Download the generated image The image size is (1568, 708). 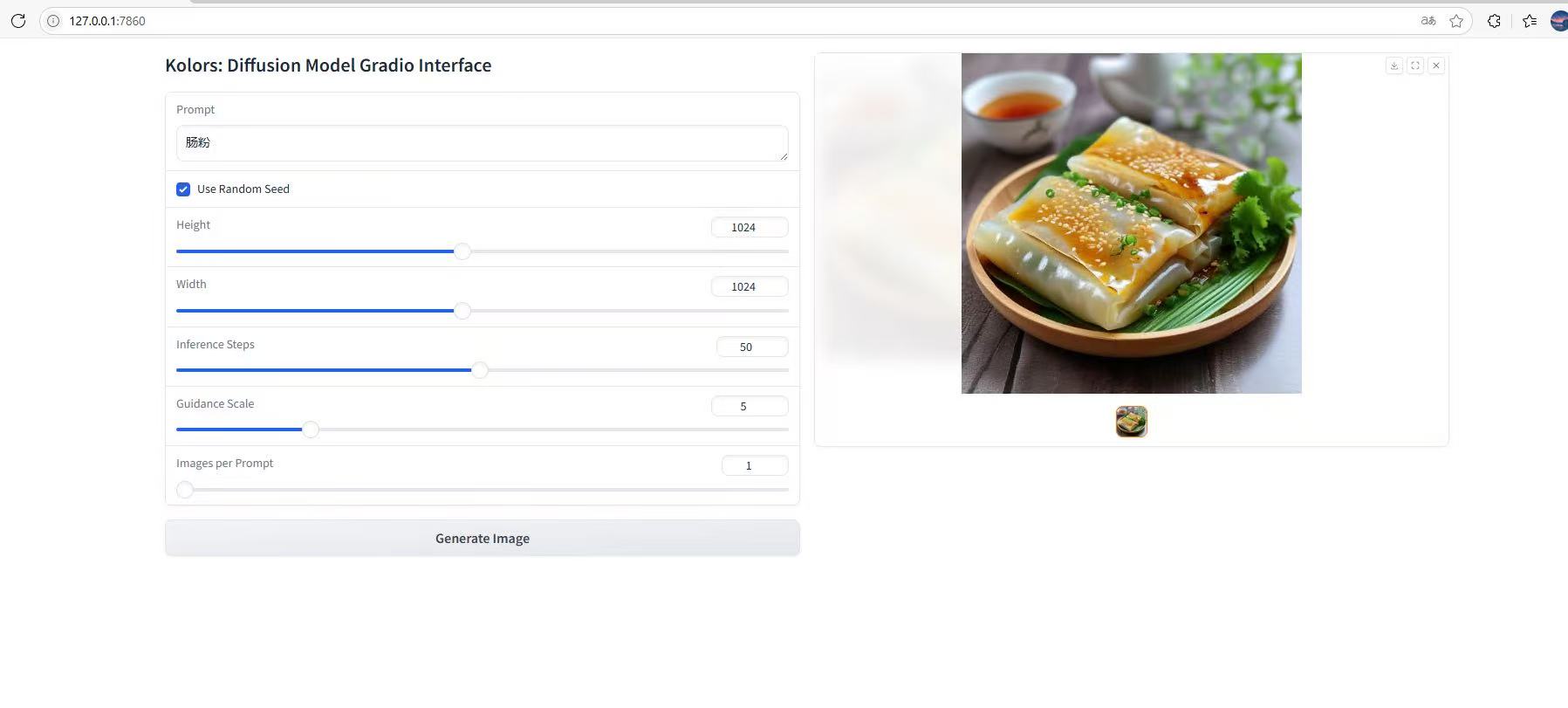click(x=1393, y=65)
